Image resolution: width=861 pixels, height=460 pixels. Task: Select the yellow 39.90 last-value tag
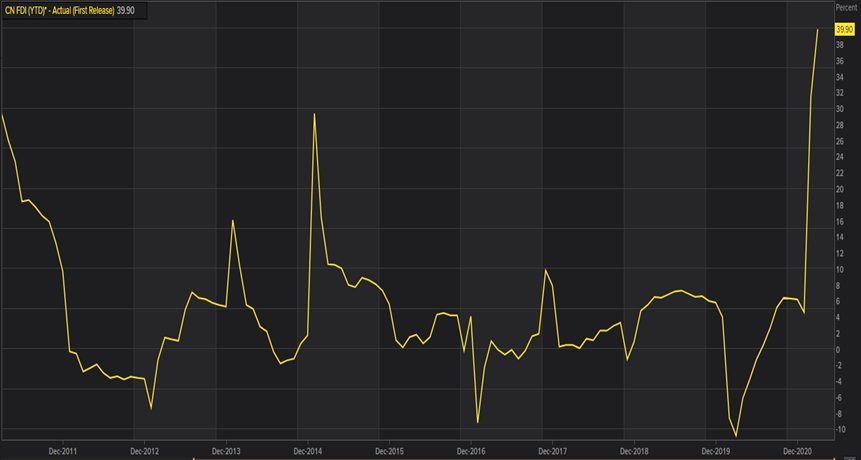tap(845, 30)
